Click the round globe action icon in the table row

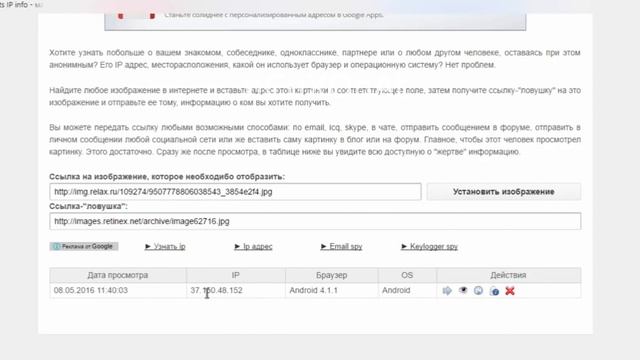(x=478, y=291)
